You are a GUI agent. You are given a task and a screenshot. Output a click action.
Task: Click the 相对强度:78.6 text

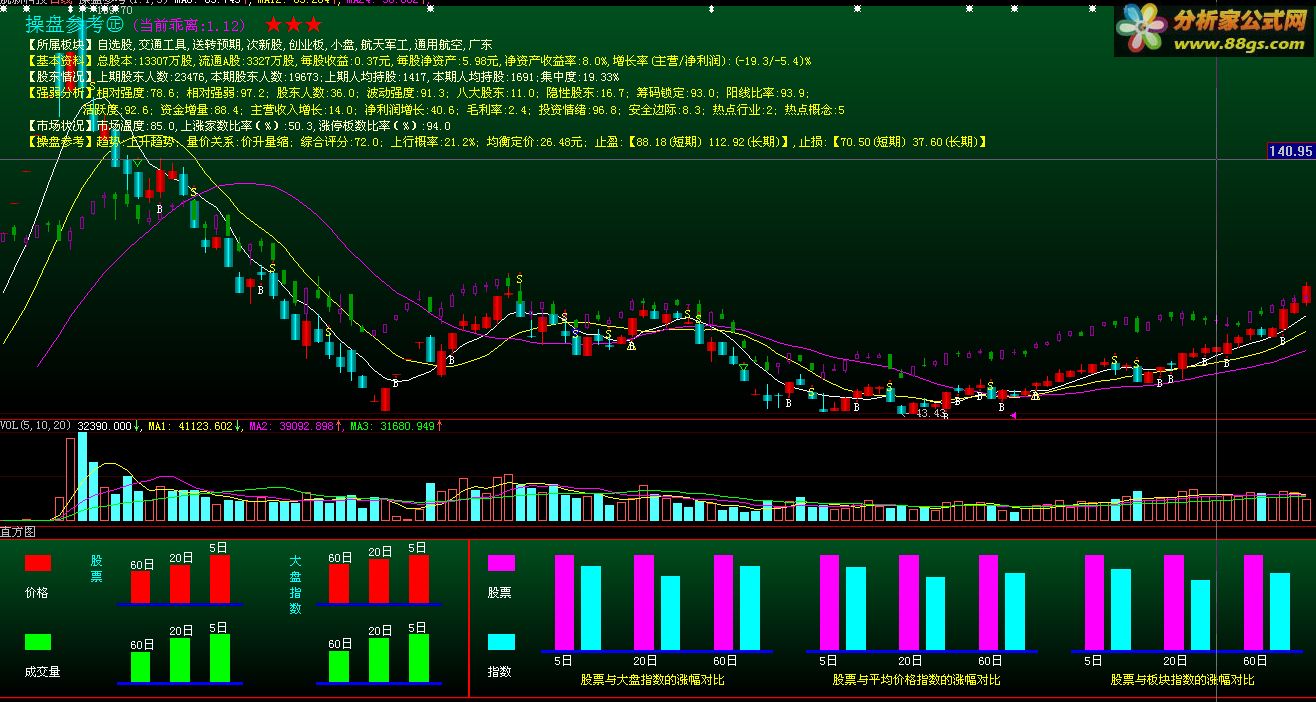click(137, 93)
